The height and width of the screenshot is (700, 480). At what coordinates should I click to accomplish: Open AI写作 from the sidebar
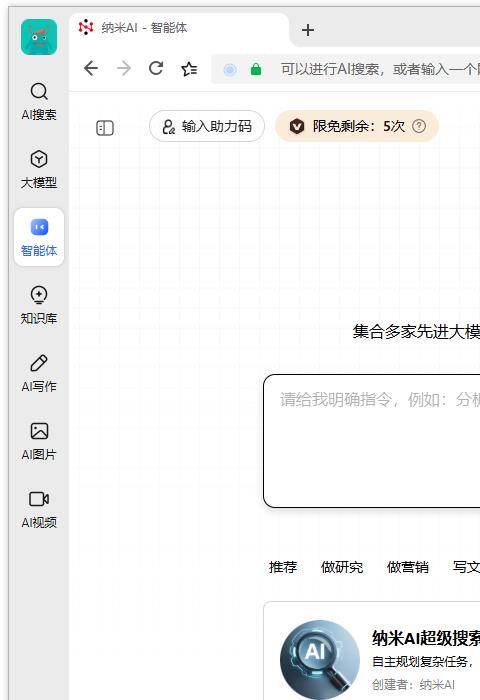click(39, 373)
